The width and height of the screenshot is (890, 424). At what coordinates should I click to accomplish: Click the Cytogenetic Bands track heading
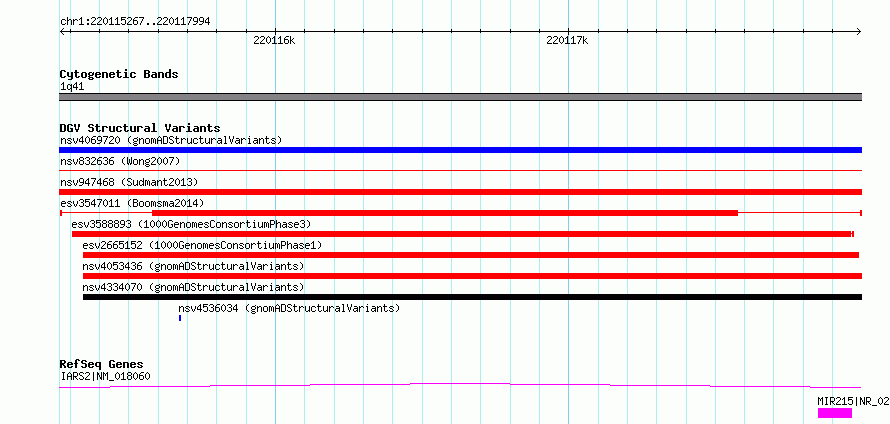click(119, 74)
